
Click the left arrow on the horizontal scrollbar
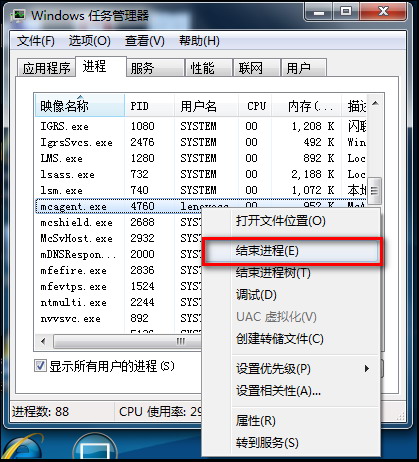click(44, 341)
